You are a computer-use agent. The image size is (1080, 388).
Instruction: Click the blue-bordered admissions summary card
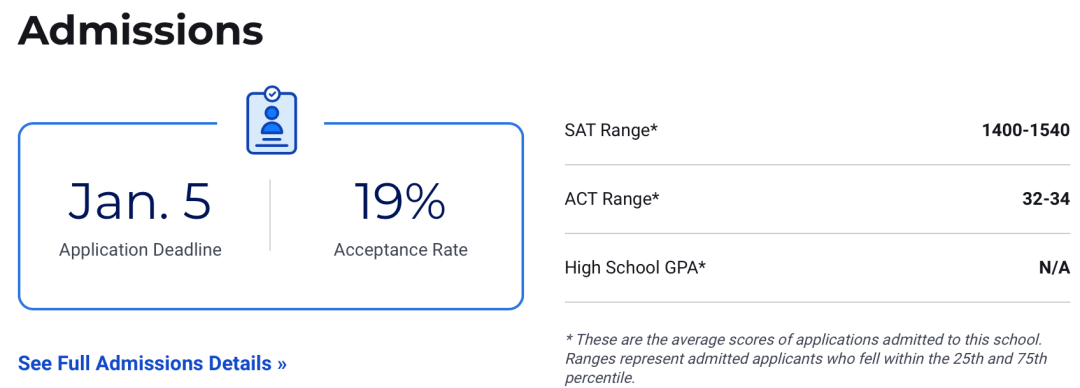coord(271,216)
